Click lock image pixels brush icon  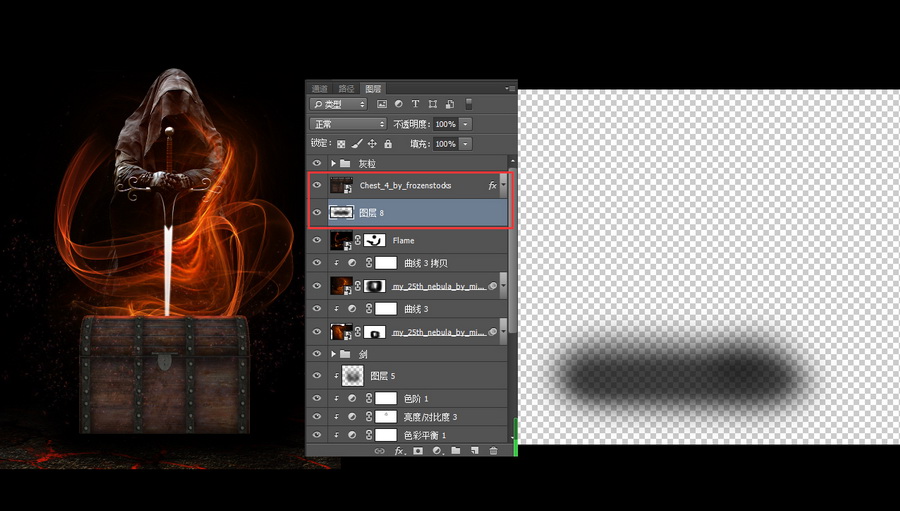[356, 144]
